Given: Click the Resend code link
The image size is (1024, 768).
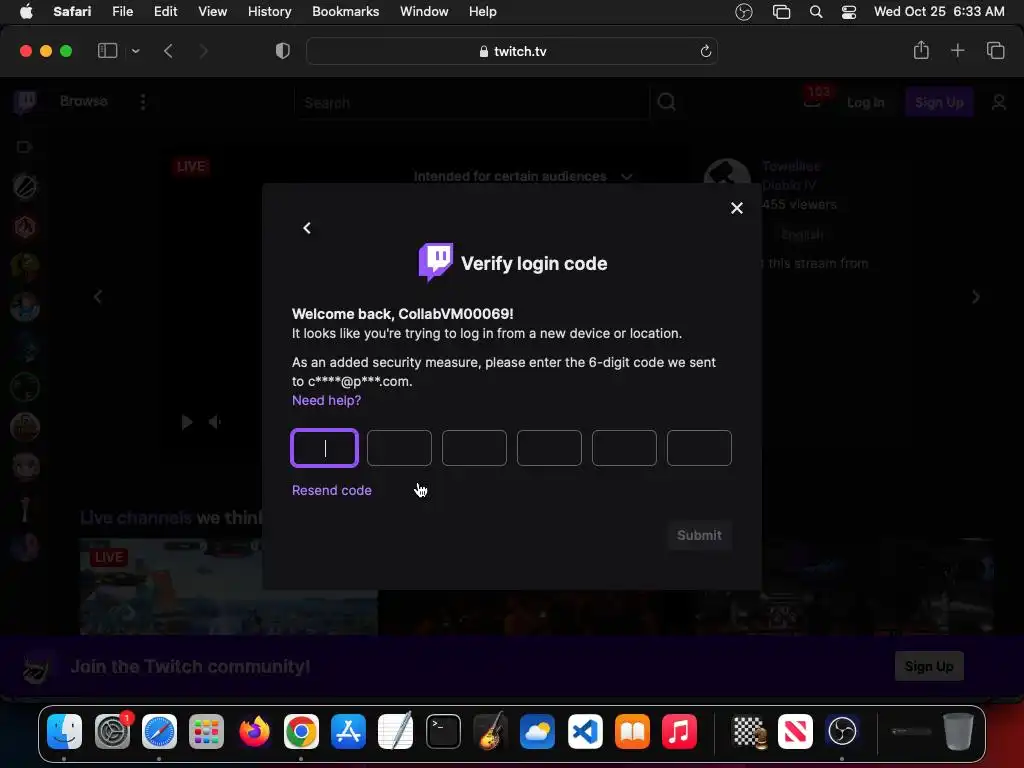Looking at the screenshot, I should click(x=331, y=490).
